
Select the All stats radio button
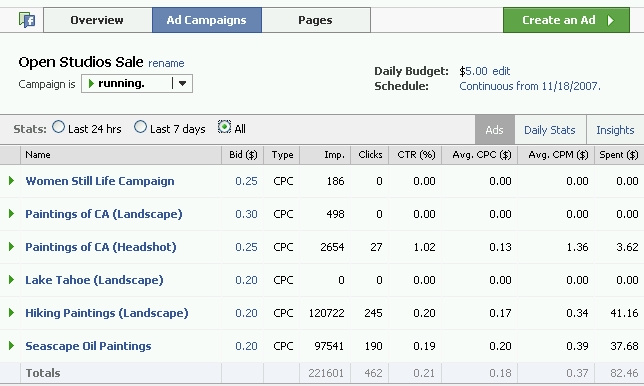[x=224, y=127]
